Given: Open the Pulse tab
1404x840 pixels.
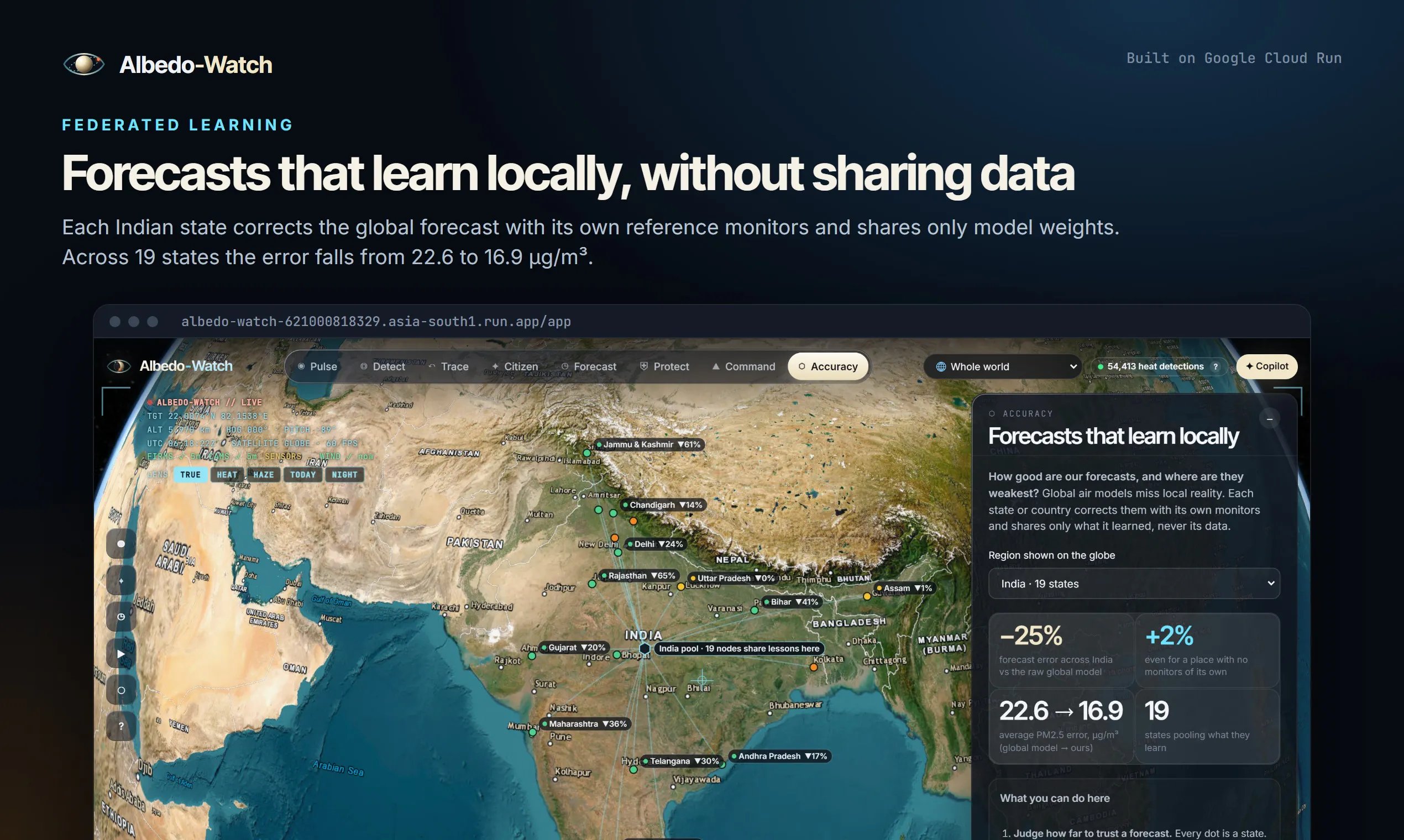Looking at the screenshot, I should 318,367.
